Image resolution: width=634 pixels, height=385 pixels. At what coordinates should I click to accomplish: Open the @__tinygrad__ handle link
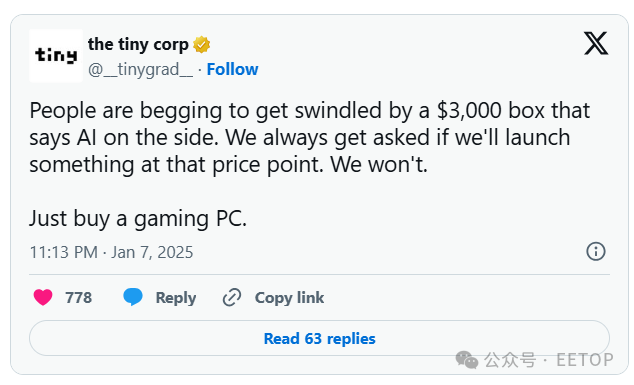(x=141, y=70)
